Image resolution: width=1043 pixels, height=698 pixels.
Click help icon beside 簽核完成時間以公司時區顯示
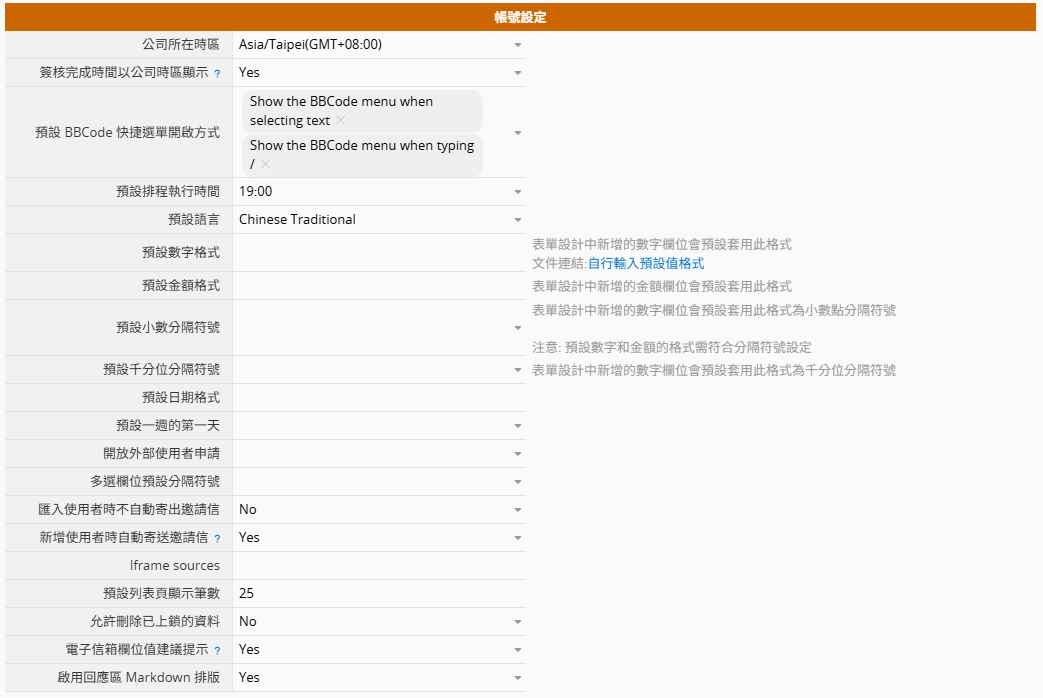tap(217, 73)
